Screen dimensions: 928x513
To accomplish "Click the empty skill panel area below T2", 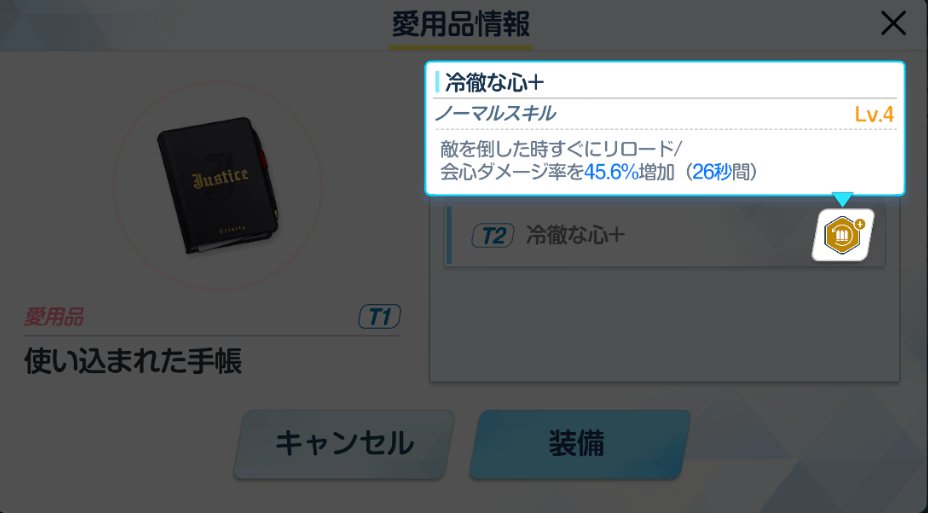I will click(x=664, y=324).
